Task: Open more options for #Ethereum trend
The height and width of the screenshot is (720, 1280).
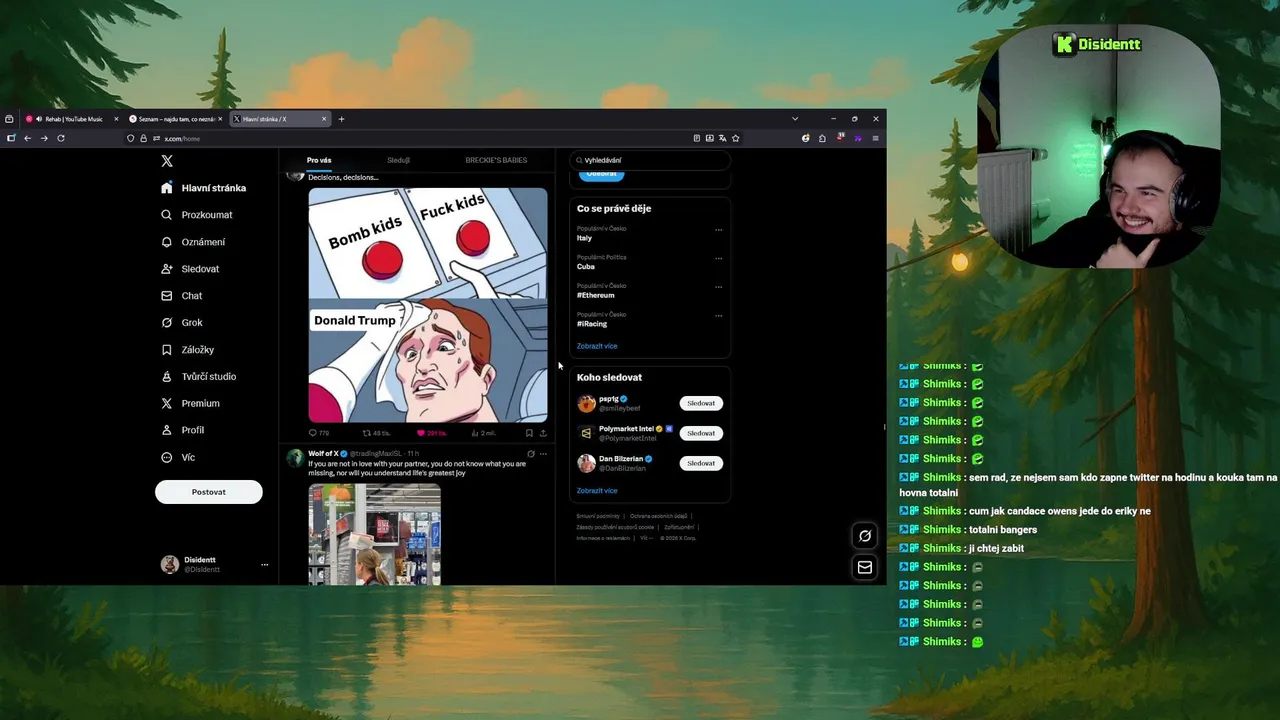Action: click(x=718, y=287)
